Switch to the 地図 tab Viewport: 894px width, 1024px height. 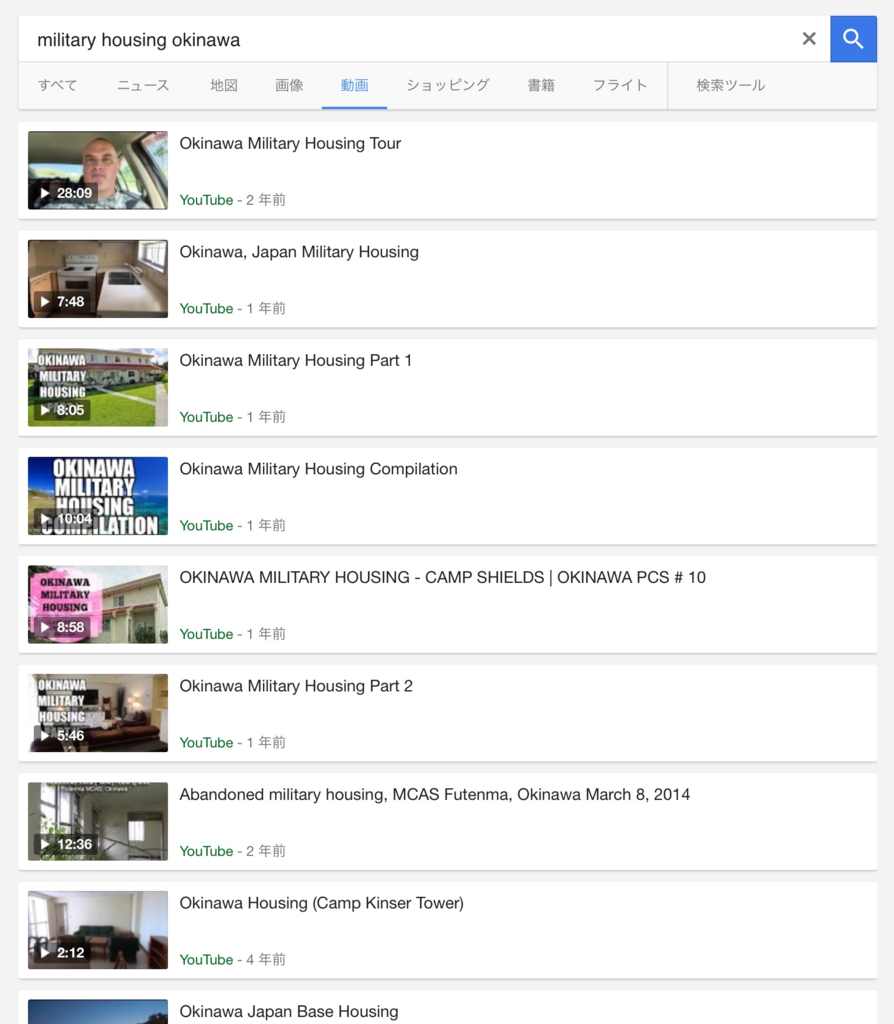pos(224,86)
